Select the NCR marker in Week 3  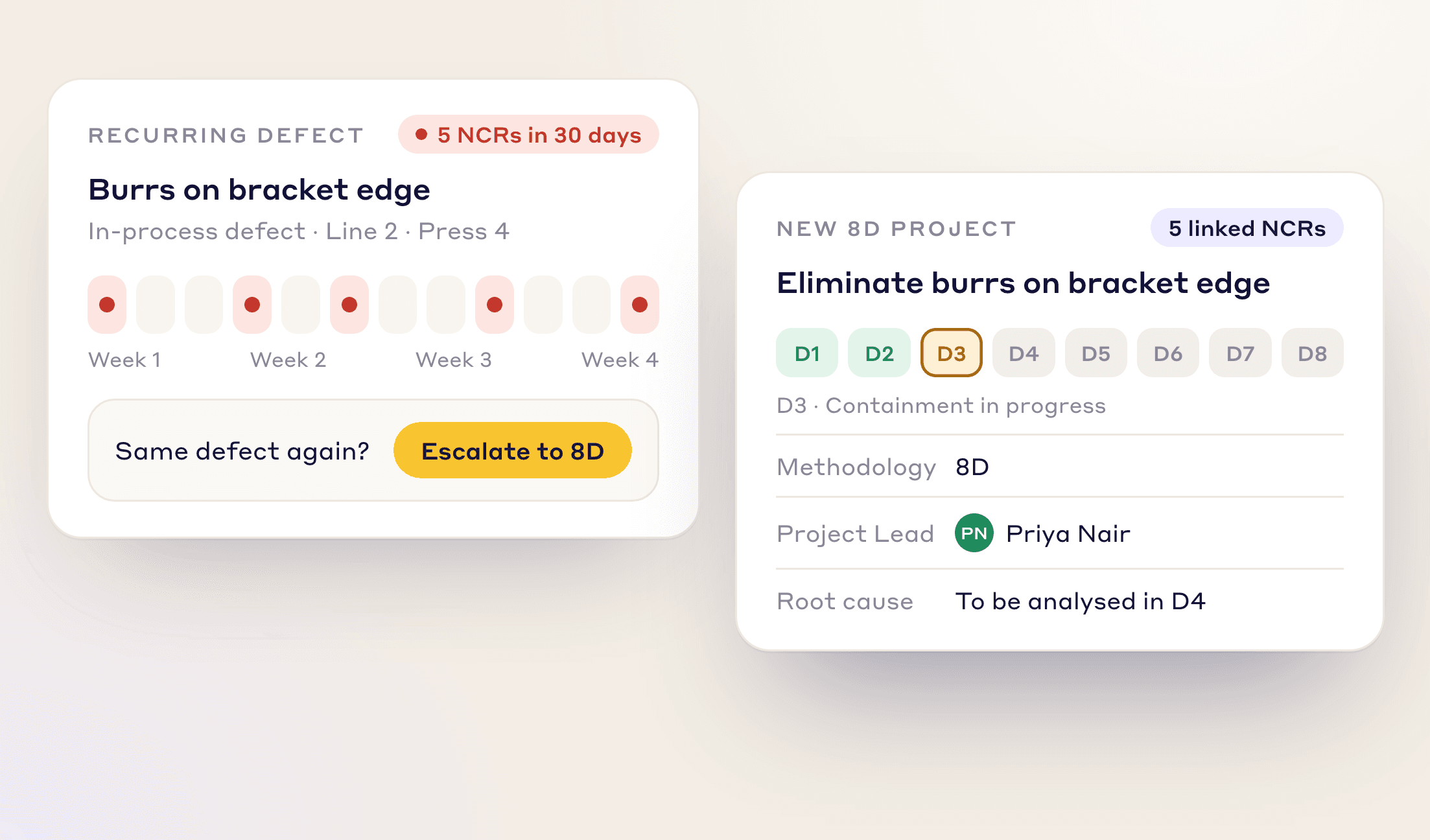tap(495, 305)
